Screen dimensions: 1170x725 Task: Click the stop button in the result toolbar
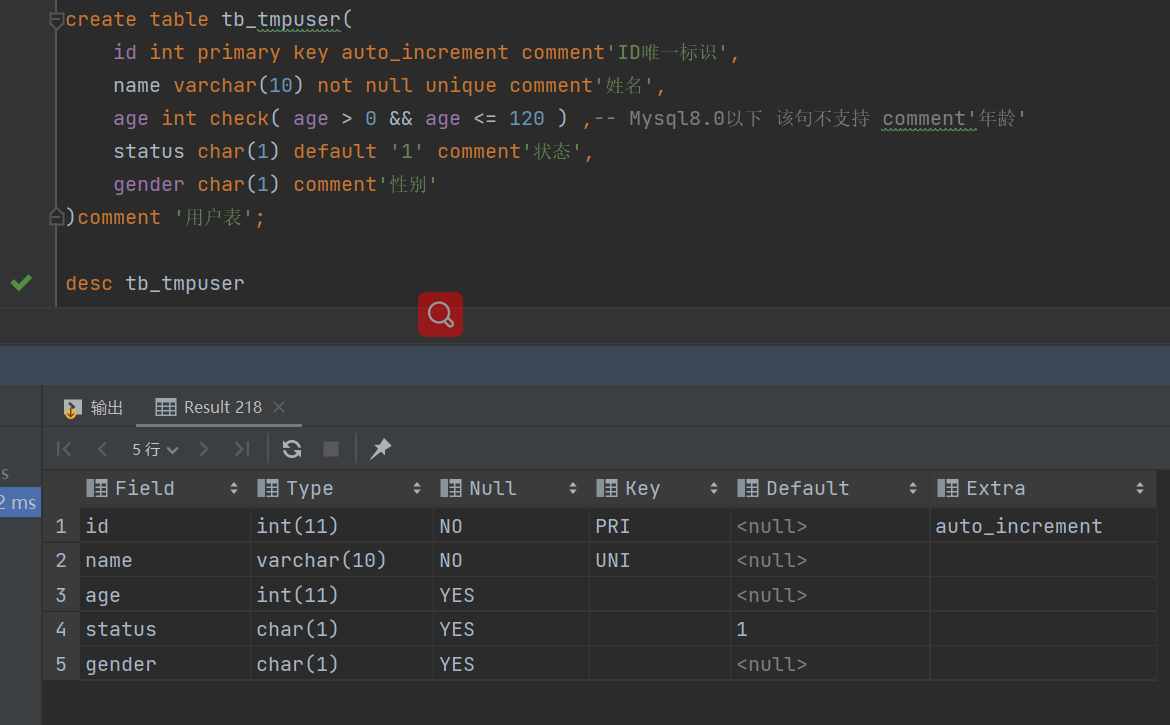point(331,449)
